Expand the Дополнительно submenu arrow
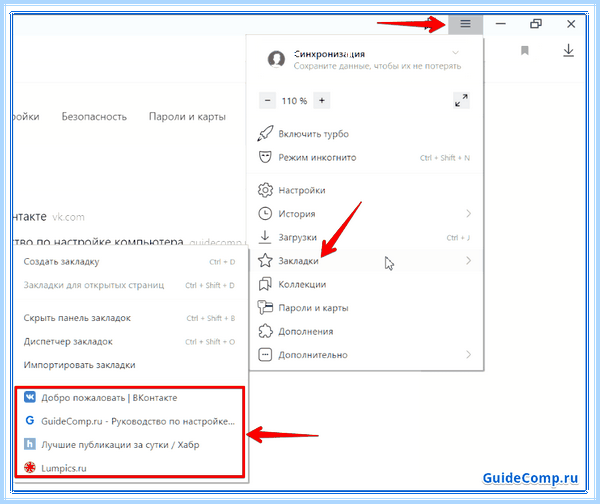 (x=468, y=355)
